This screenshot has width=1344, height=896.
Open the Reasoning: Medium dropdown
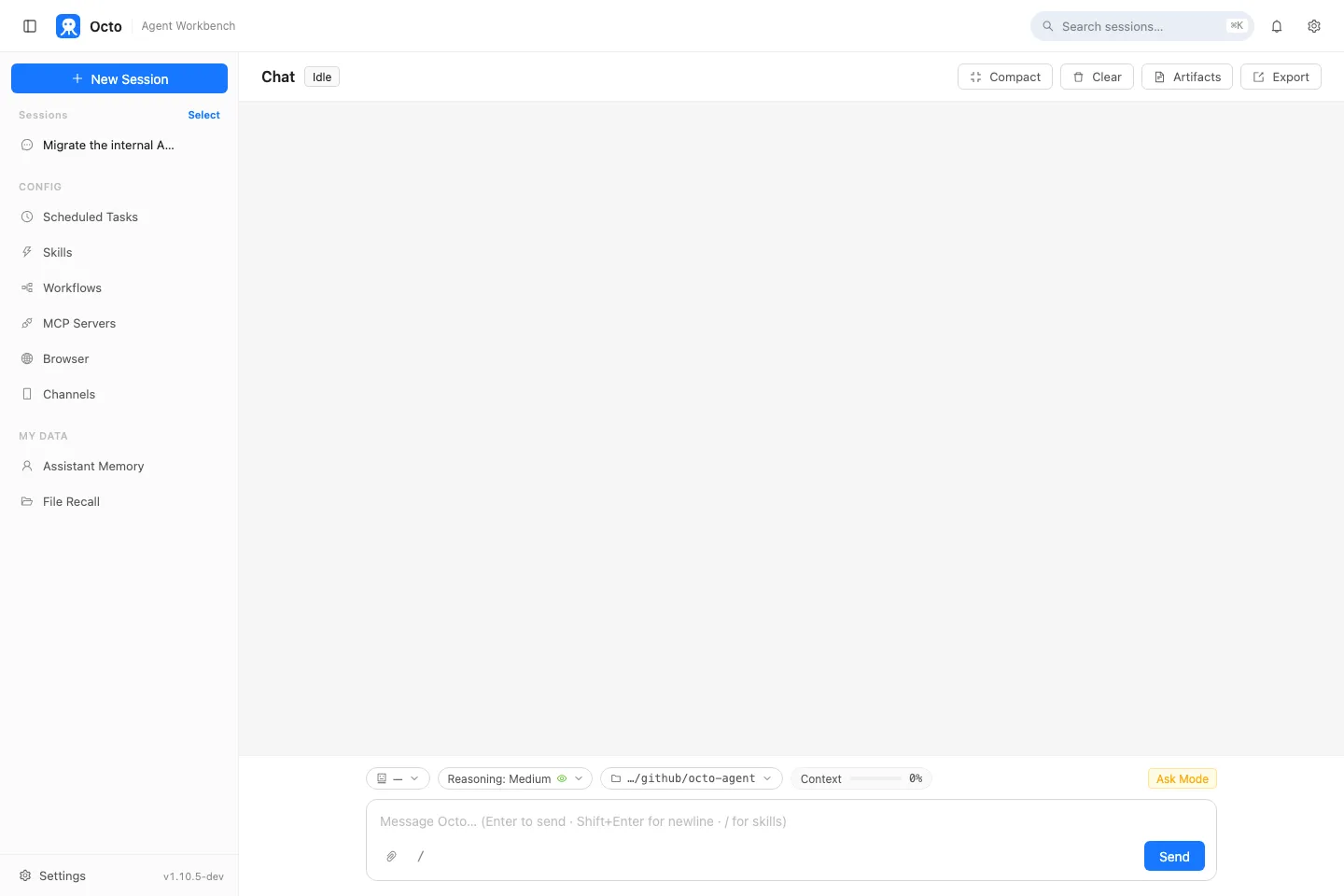[514, 778]
